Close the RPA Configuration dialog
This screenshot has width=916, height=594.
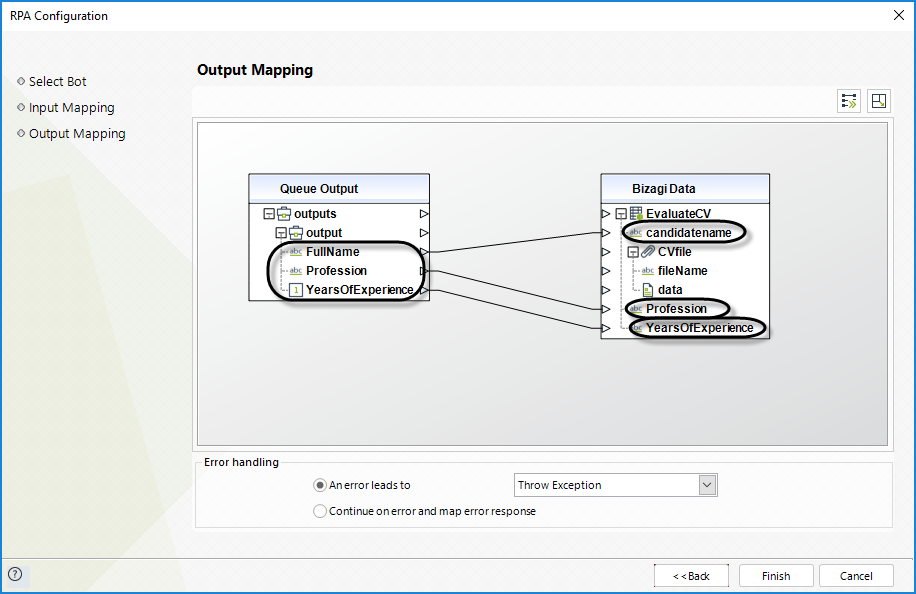[899, 15]
